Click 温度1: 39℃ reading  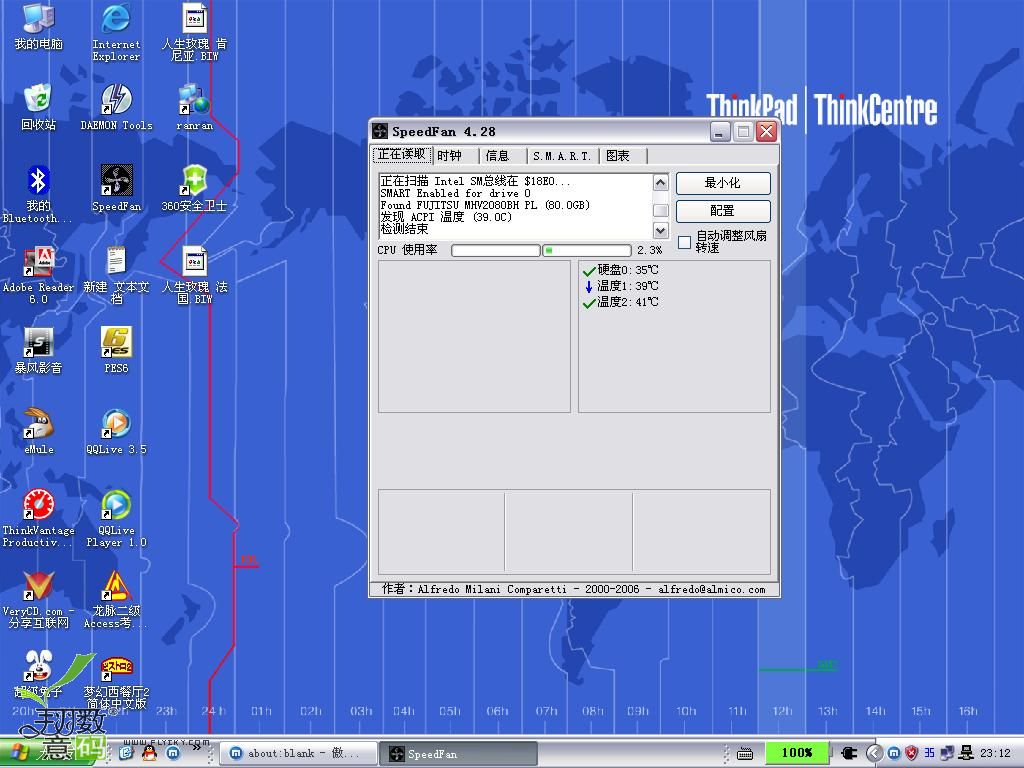coord(620,286)
